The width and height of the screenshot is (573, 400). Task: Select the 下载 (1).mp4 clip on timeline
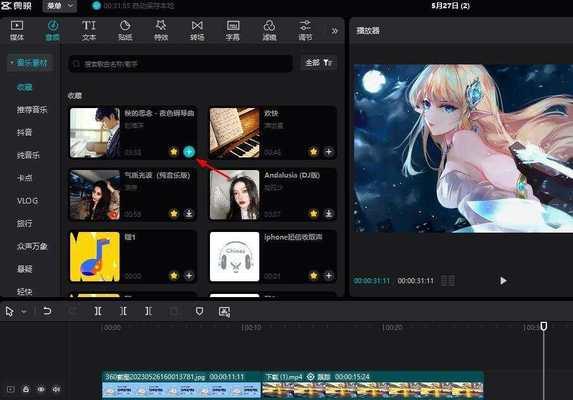[x=373, y=385]
